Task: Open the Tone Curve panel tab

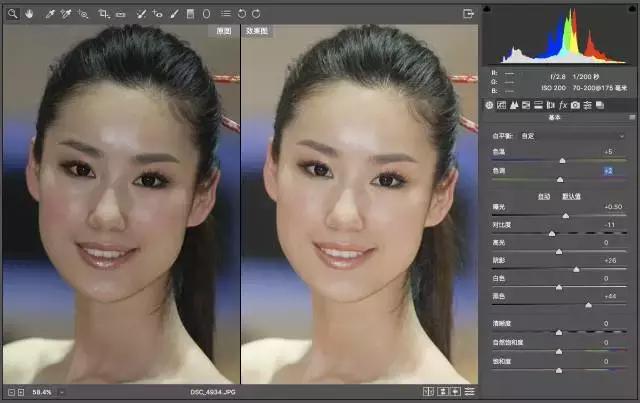Action: tap(501, 105)
